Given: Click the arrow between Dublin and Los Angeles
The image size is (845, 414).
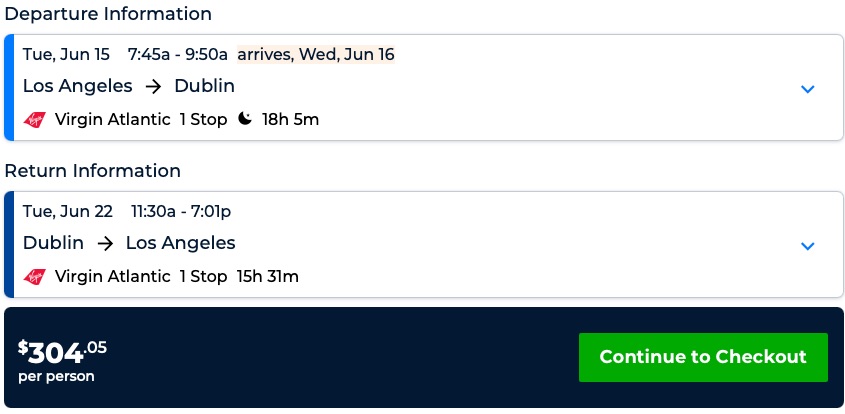Looking at the screenshot, I should click(x=105, y=243).
